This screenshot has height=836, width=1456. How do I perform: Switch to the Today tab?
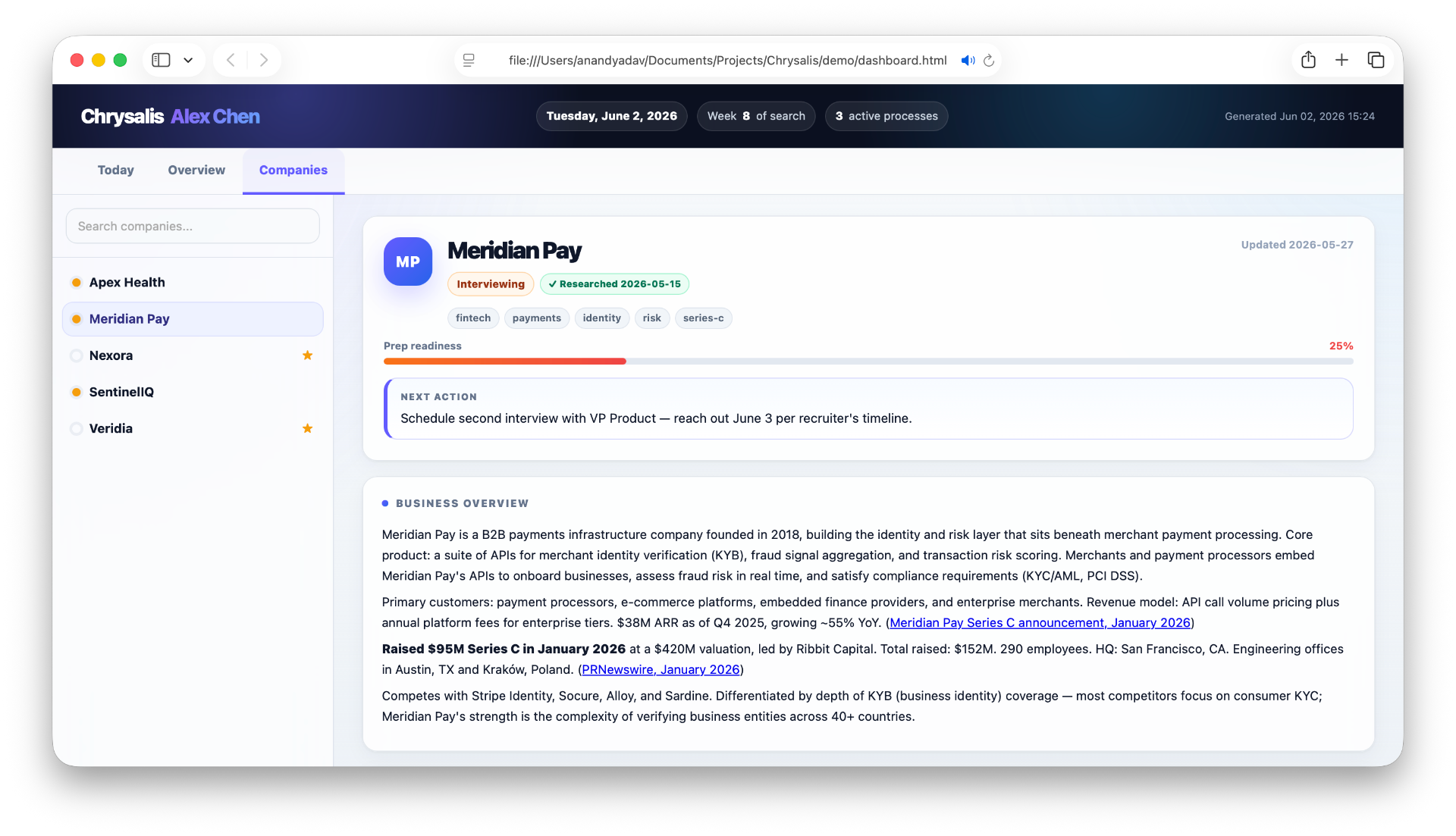(115, 170)
